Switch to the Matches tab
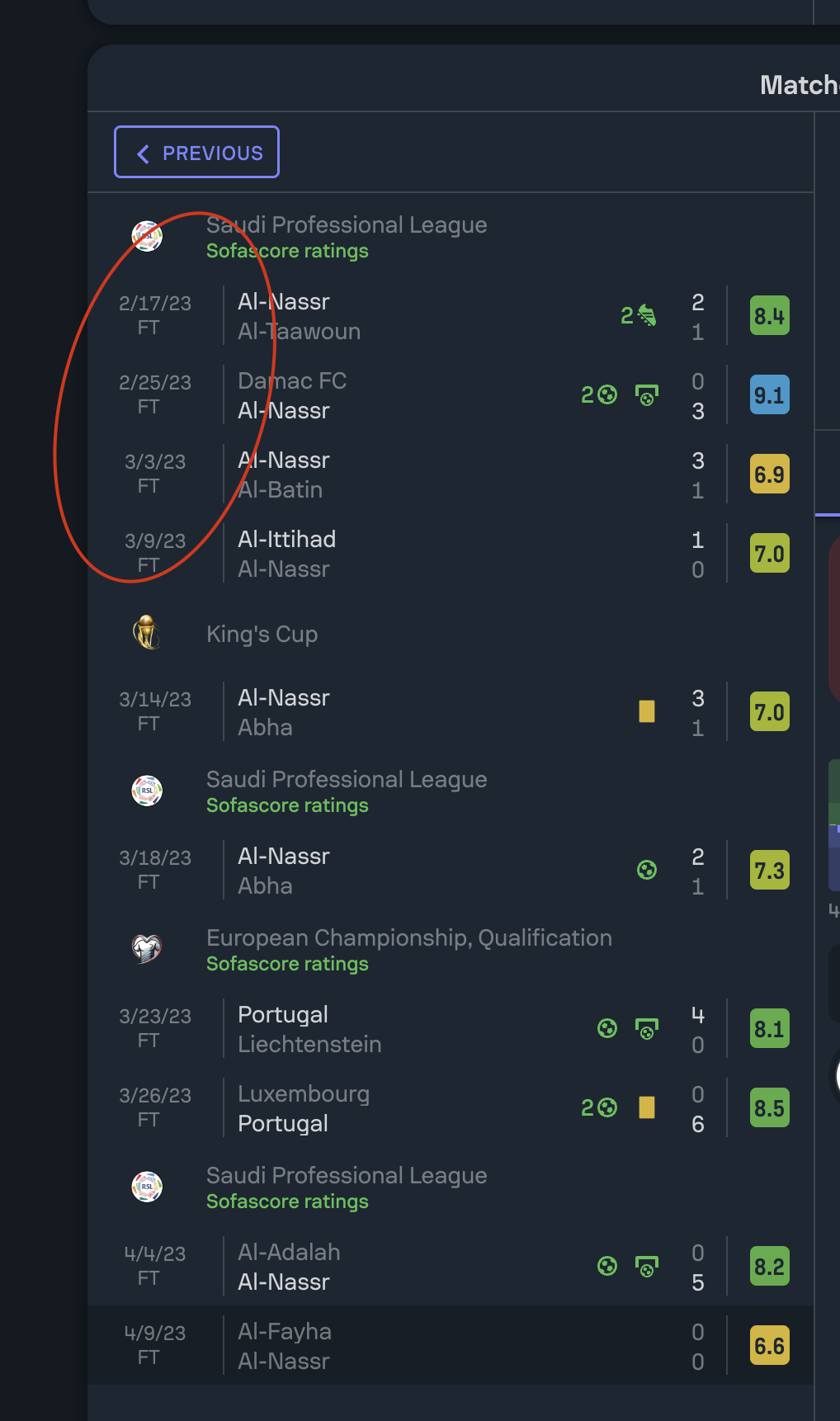 (798, 85)
